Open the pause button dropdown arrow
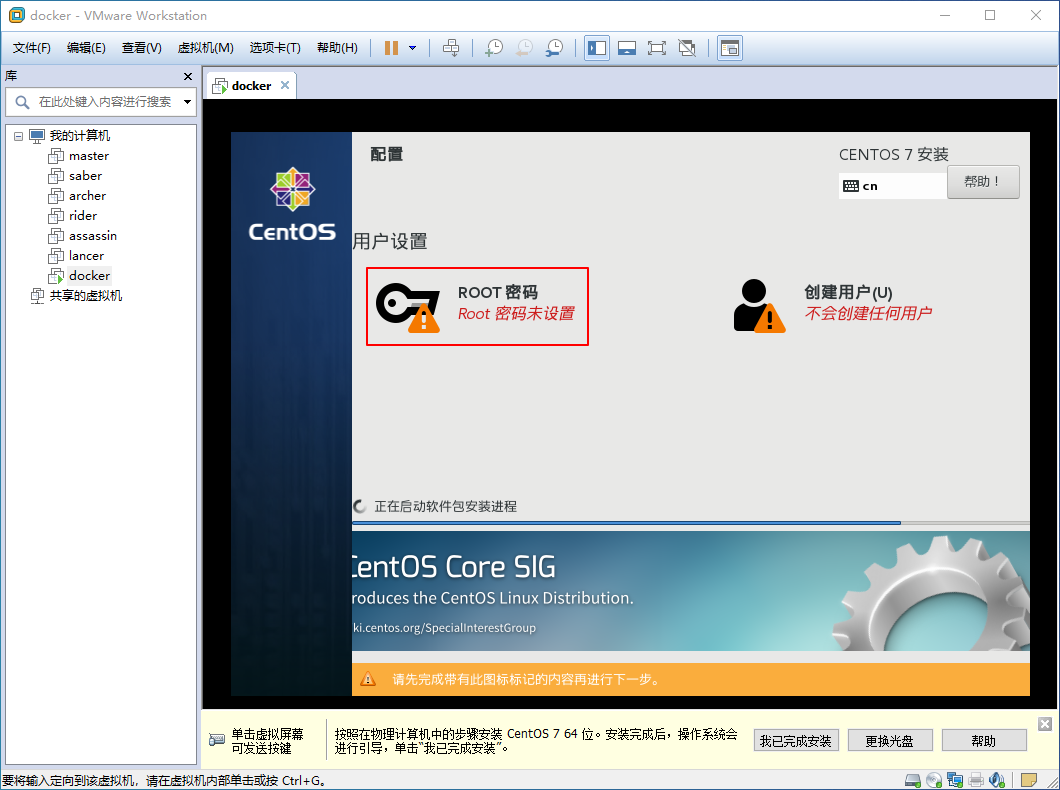The image size is (1060, 790). [411, 47]
